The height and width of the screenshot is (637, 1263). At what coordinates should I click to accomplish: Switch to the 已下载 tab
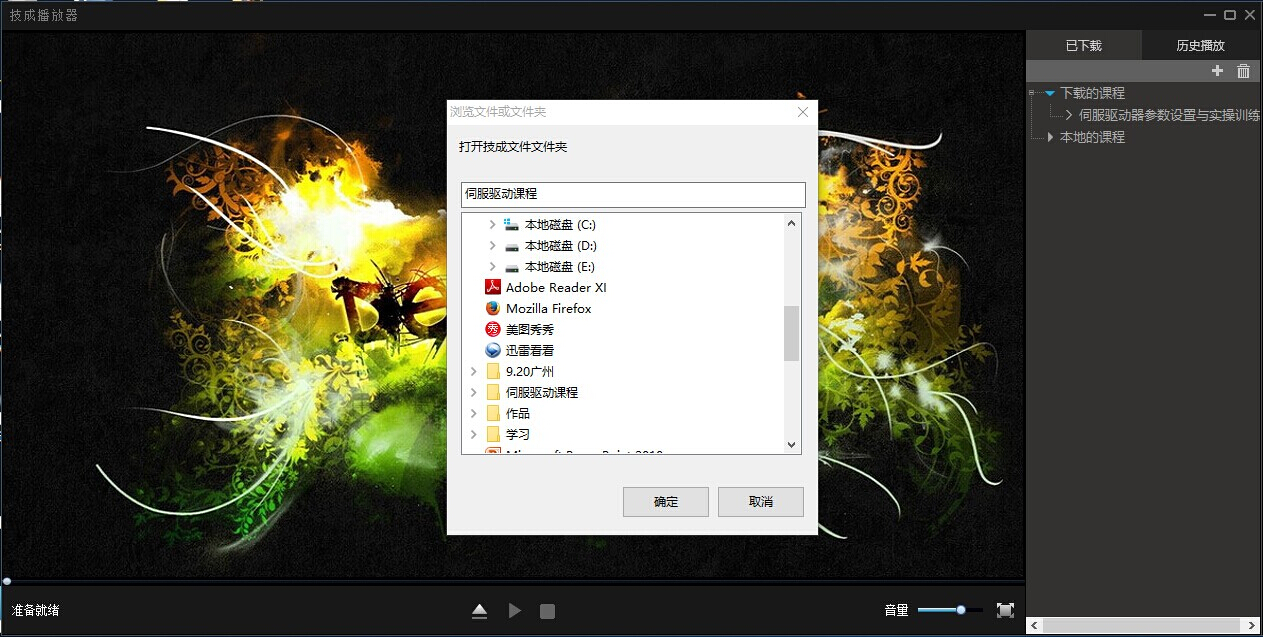point(1083,46)
